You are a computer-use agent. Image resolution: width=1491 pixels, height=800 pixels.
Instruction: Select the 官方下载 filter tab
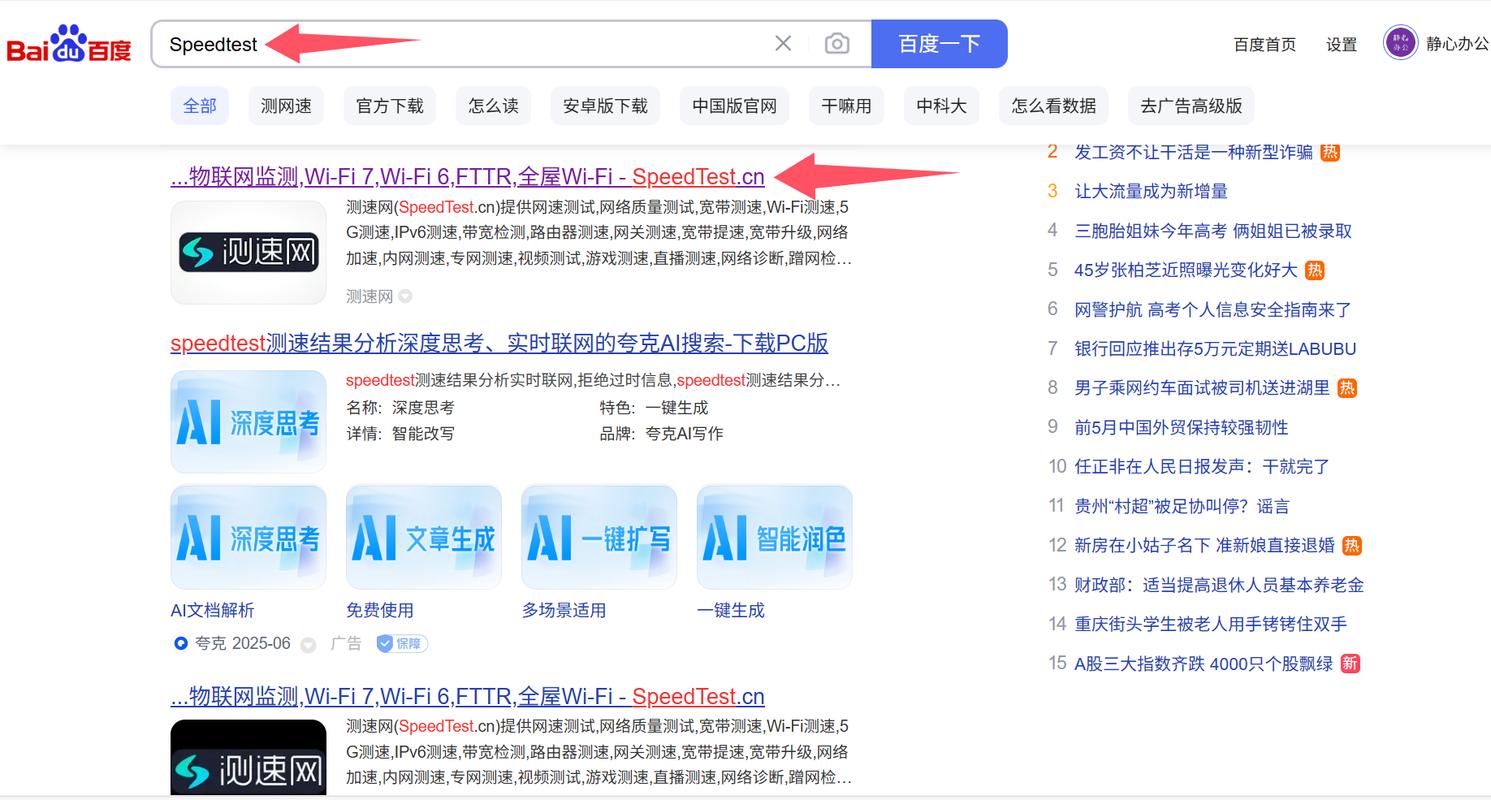pyautogui.click(x=390, y=106)
